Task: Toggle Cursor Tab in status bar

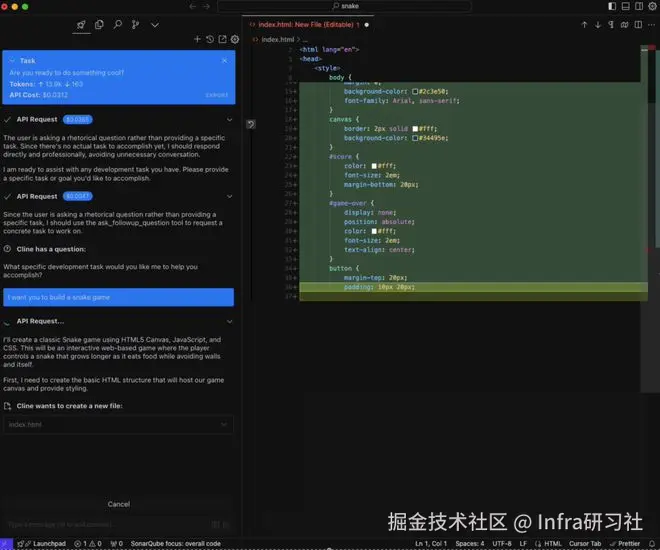Action: (585, 544)
